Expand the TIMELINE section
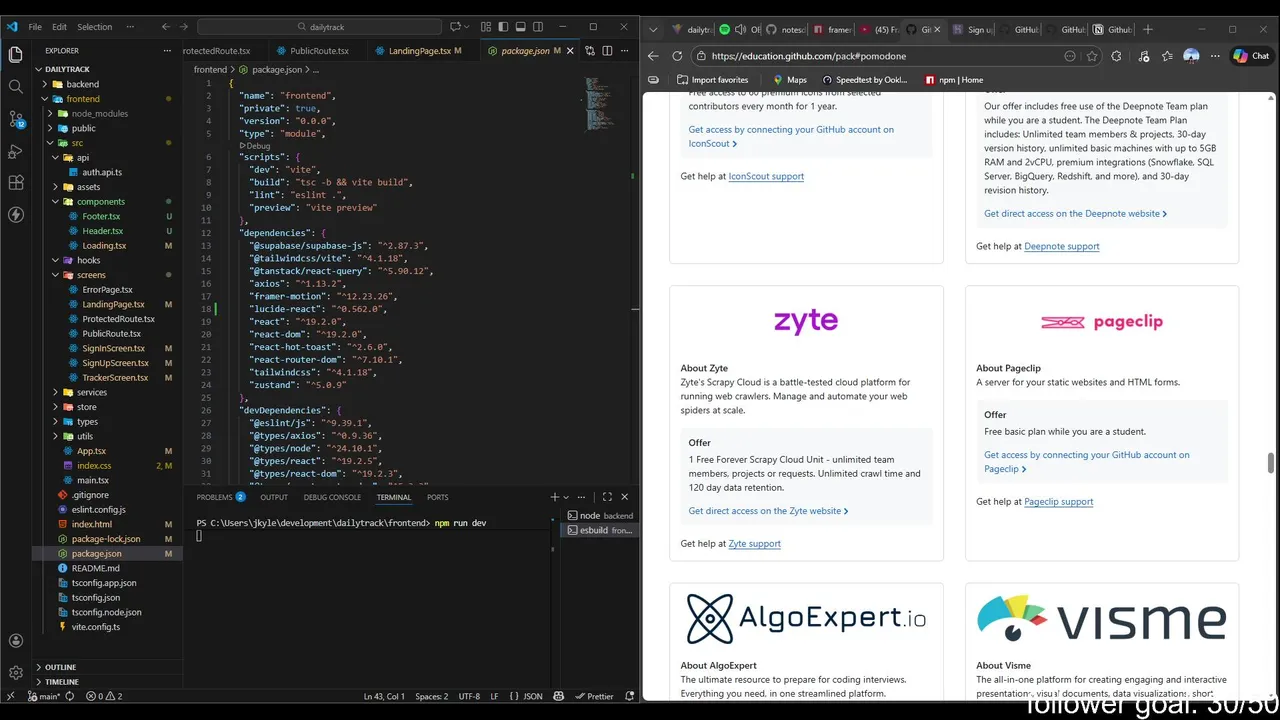 (62, 682)
